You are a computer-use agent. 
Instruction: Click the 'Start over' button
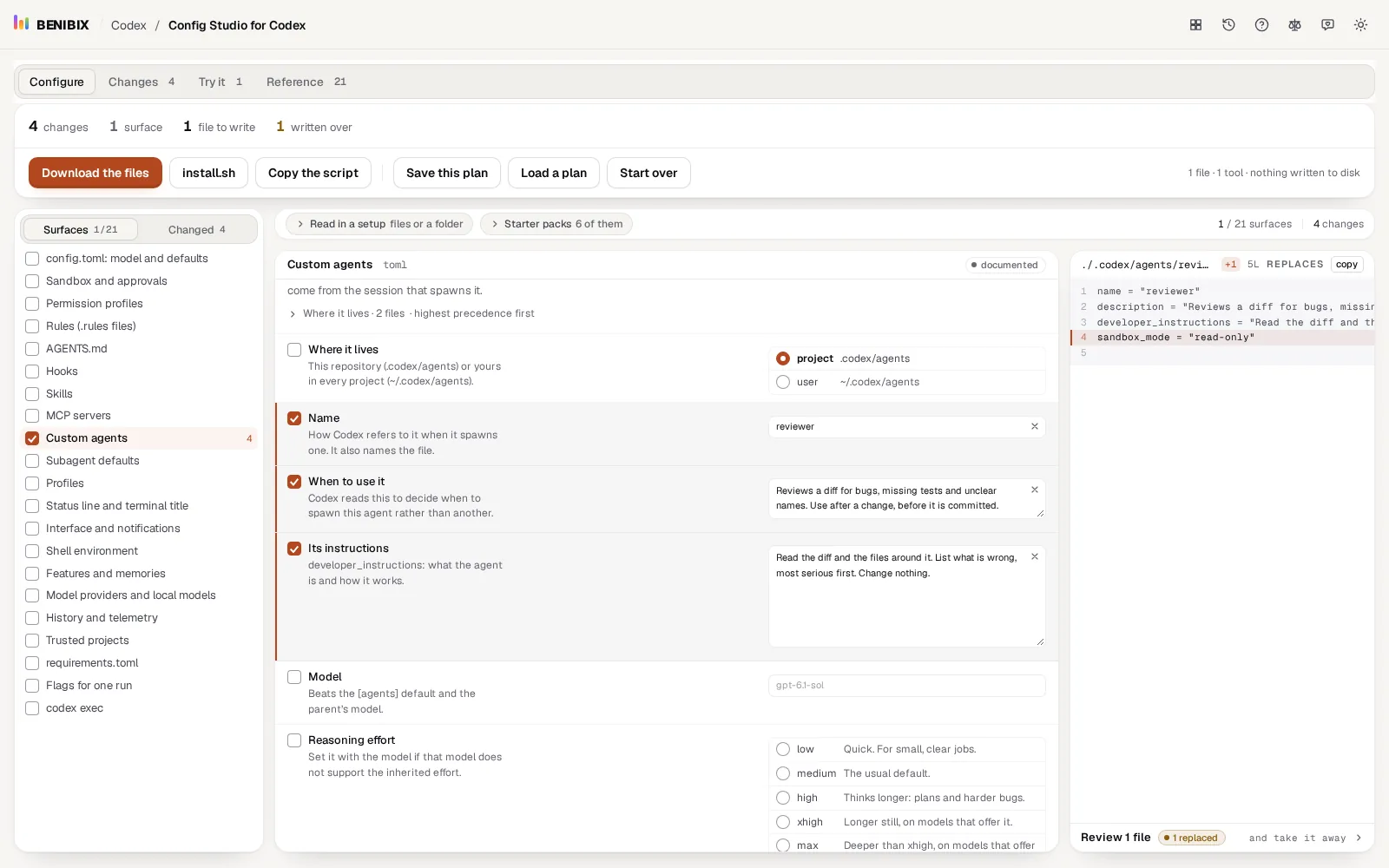tap(648, 173)
